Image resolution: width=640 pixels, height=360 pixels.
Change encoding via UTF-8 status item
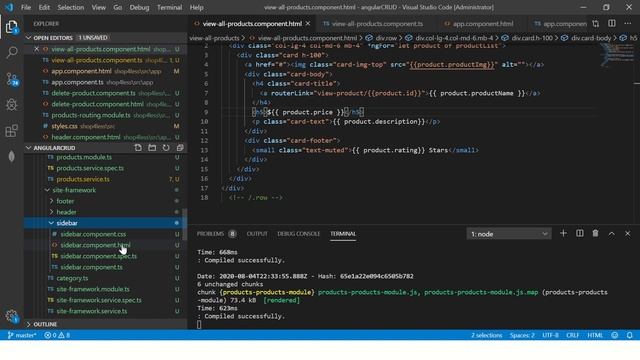click(x=550, y=335)
